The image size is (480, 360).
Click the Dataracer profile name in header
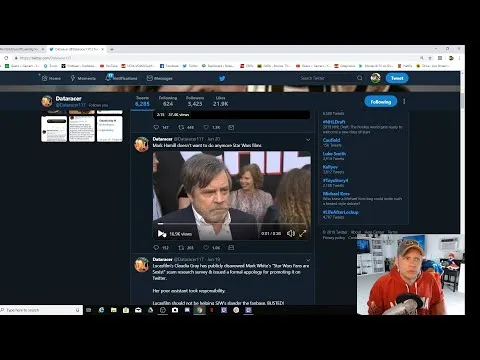click(69, 99)
